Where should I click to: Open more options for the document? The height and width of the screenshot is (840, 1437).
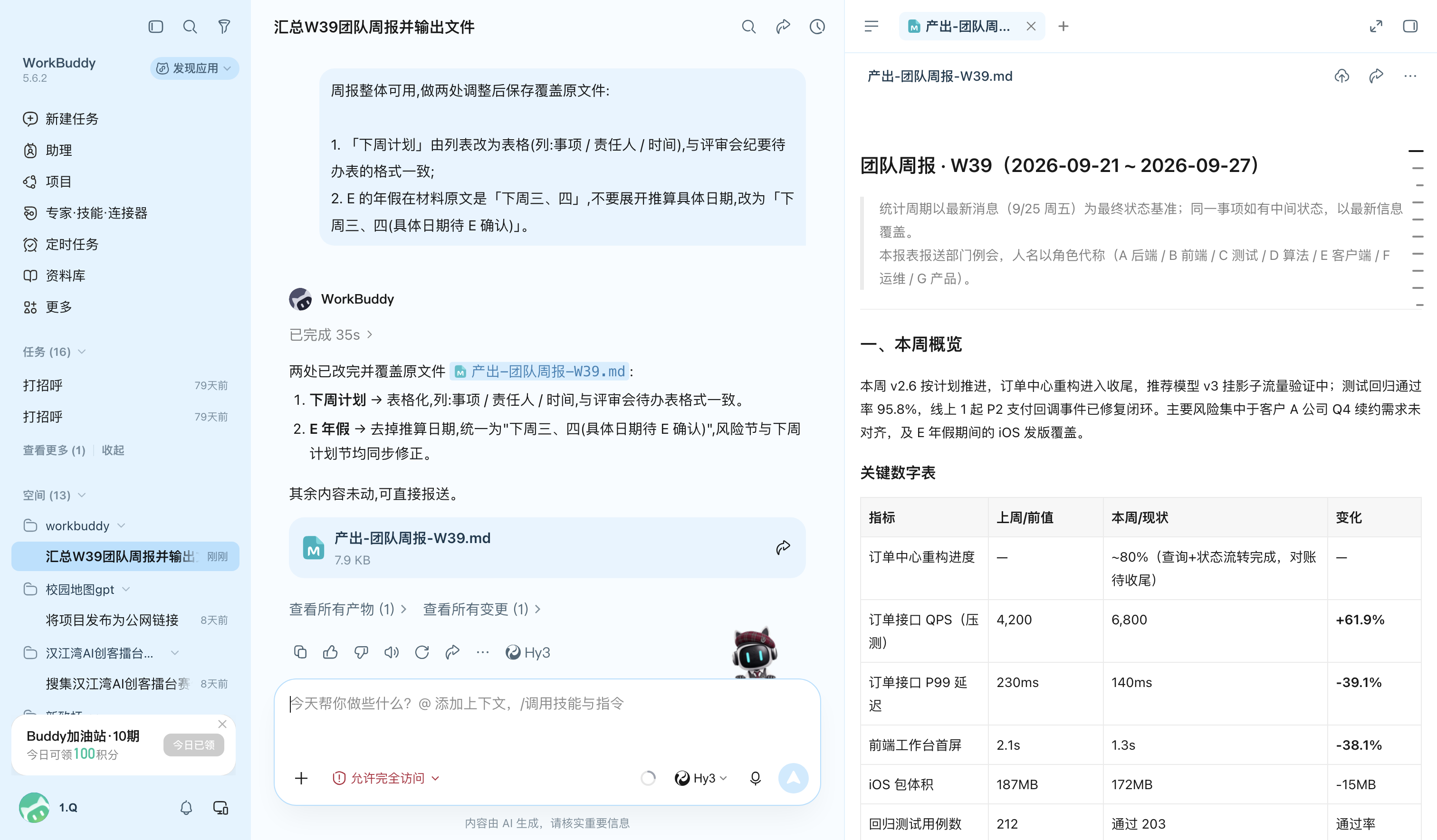[x=1410, y=76]
